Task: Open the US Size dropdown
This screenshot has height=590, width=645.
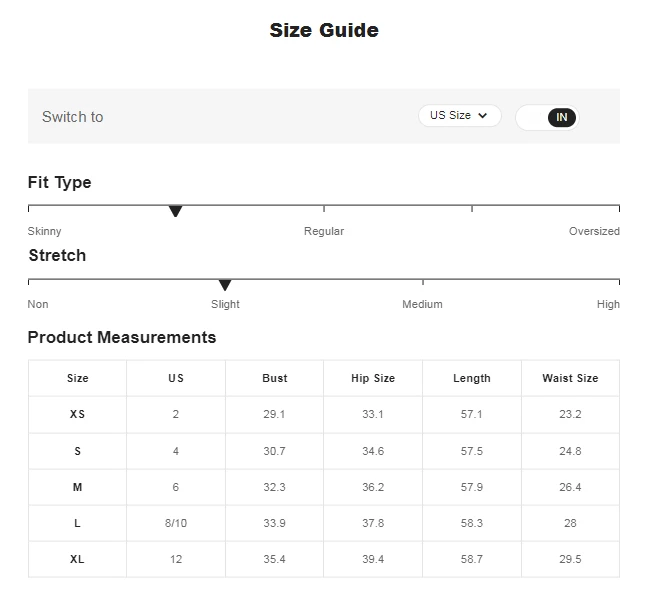Action: [459, 116]
